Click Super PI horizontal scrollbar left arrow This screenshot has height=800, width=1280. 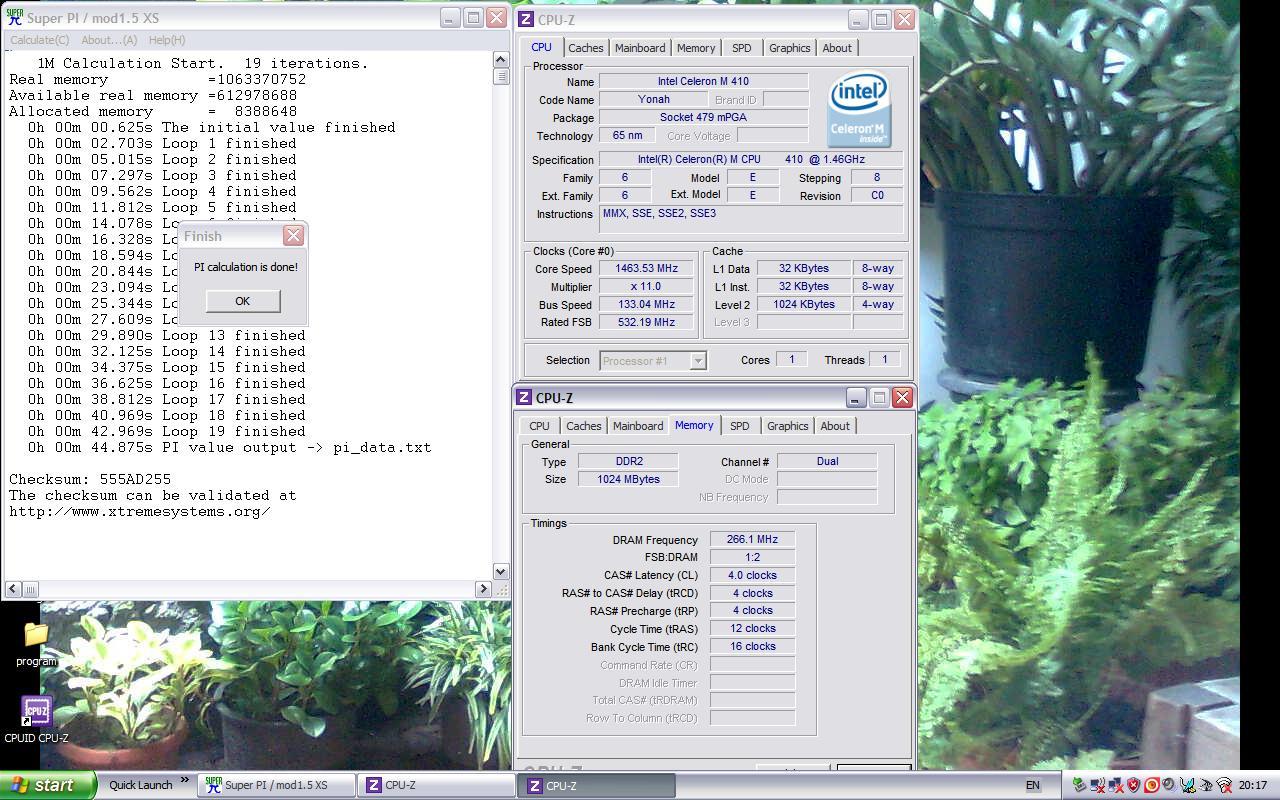tap(14, 589)
